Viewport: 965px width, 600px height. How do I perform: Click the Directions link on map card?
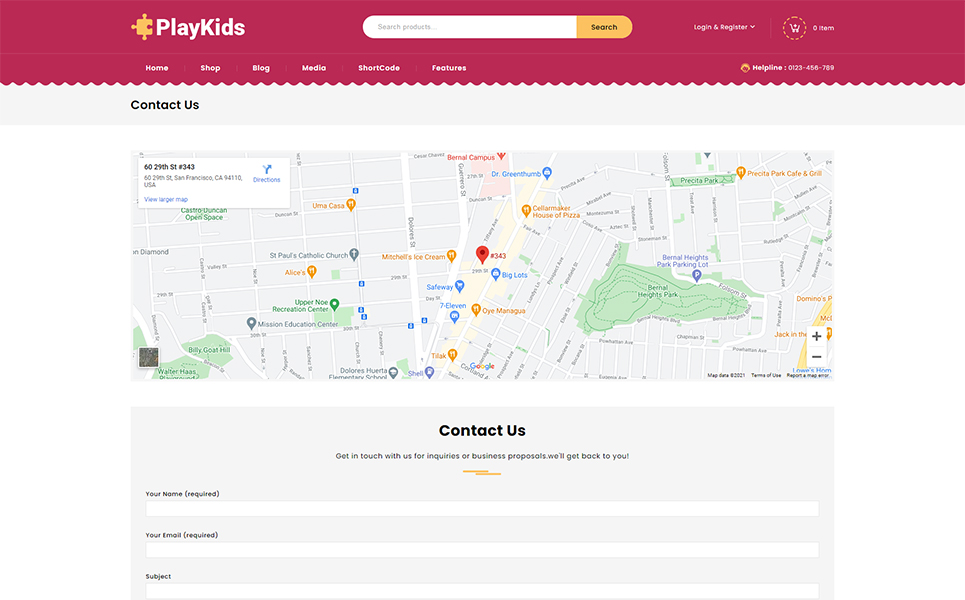(x=266, y=180)
